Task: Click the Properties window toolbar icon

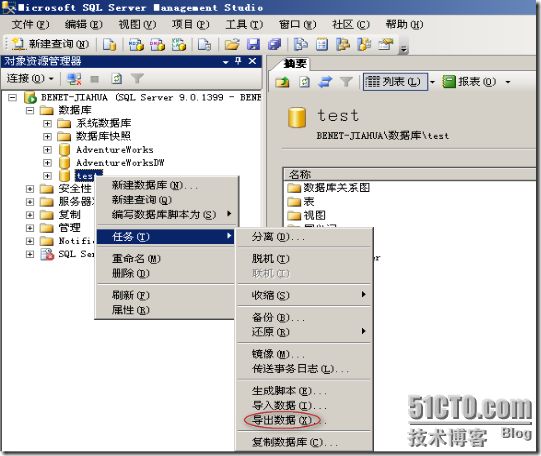Action: pos(386,44)
